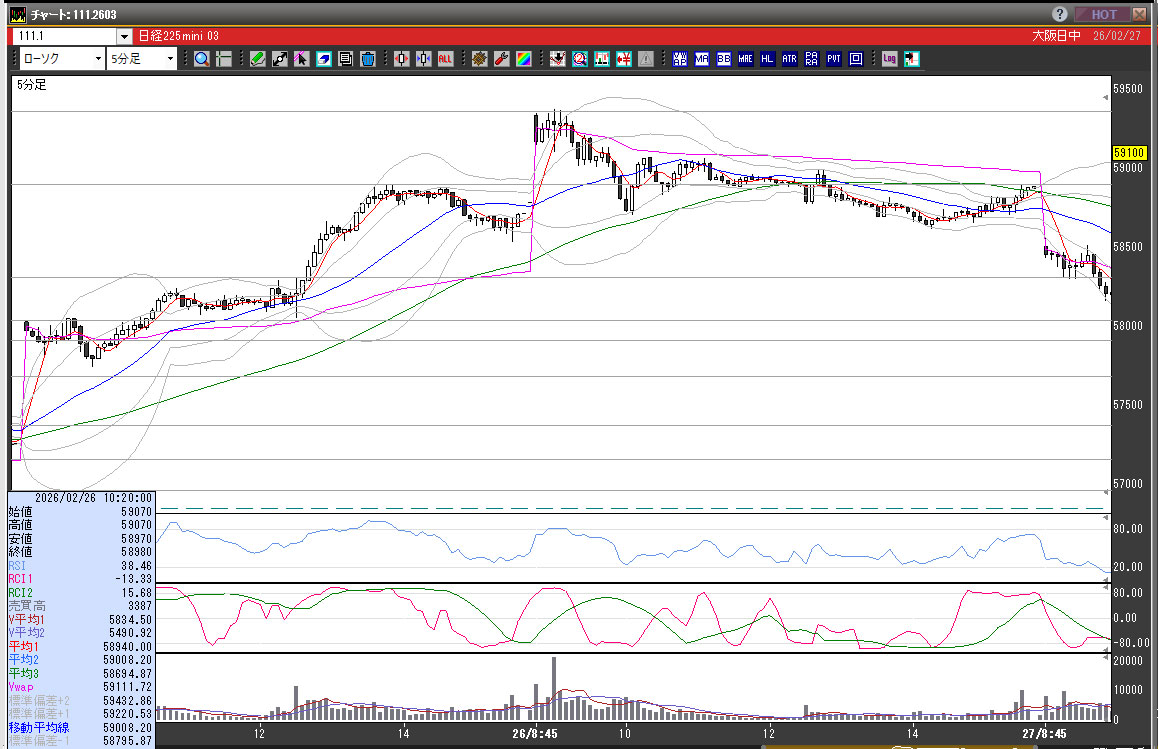Viewport: 1158px width, 749px height.
Task: Toggle the BB Bollinger Bands indicator
Action: 724,59
